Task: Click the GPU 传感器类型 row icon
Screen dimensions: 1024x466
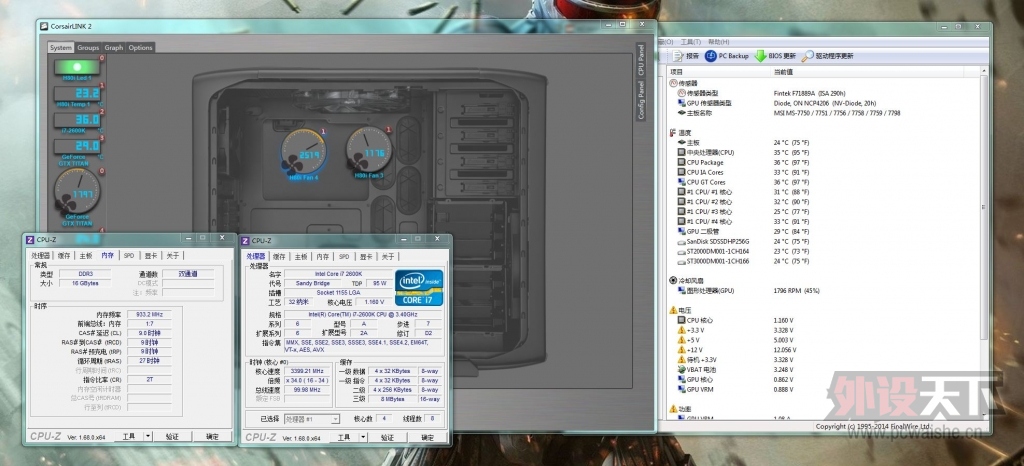Action: (x=682, y=103)
